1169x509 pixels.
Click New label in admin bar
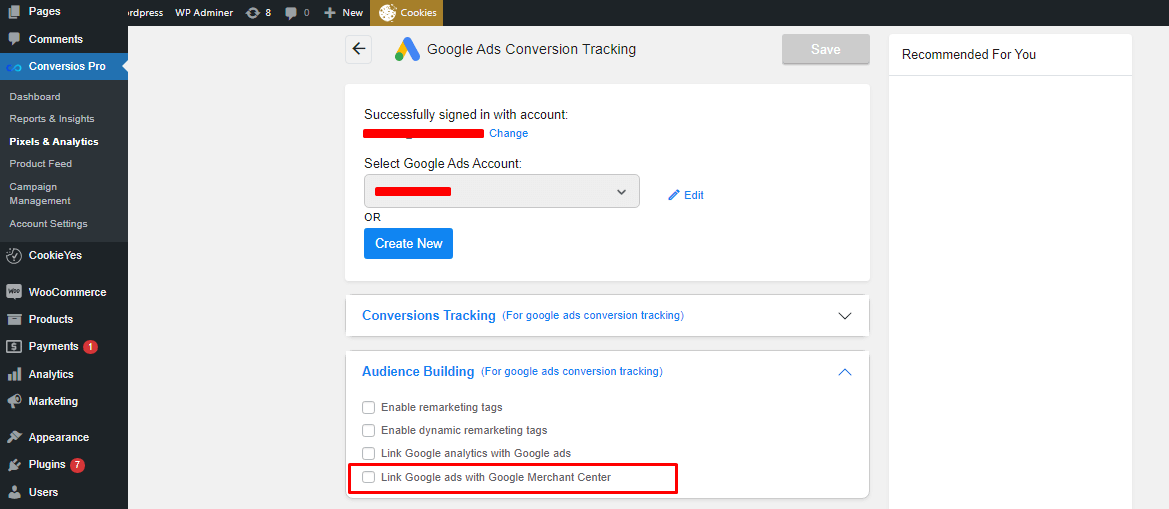(x=353, y=13)
